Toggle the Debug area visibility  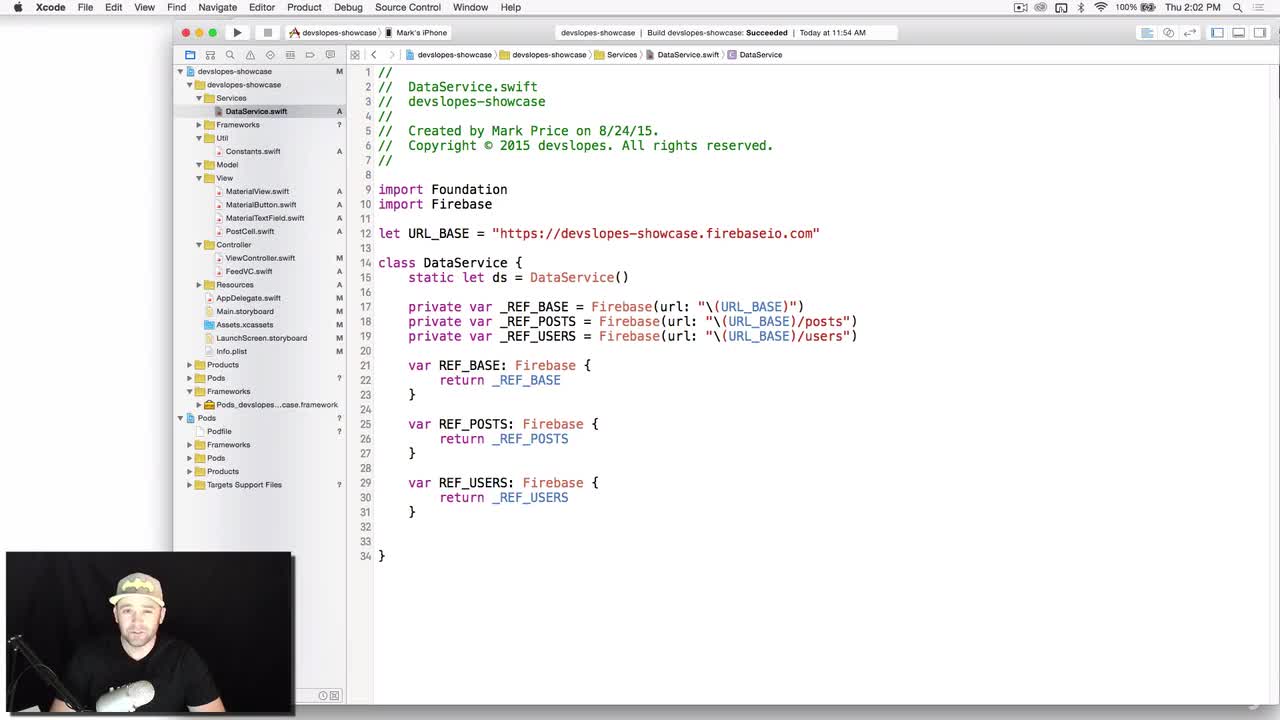click(x=1238, y=32)
